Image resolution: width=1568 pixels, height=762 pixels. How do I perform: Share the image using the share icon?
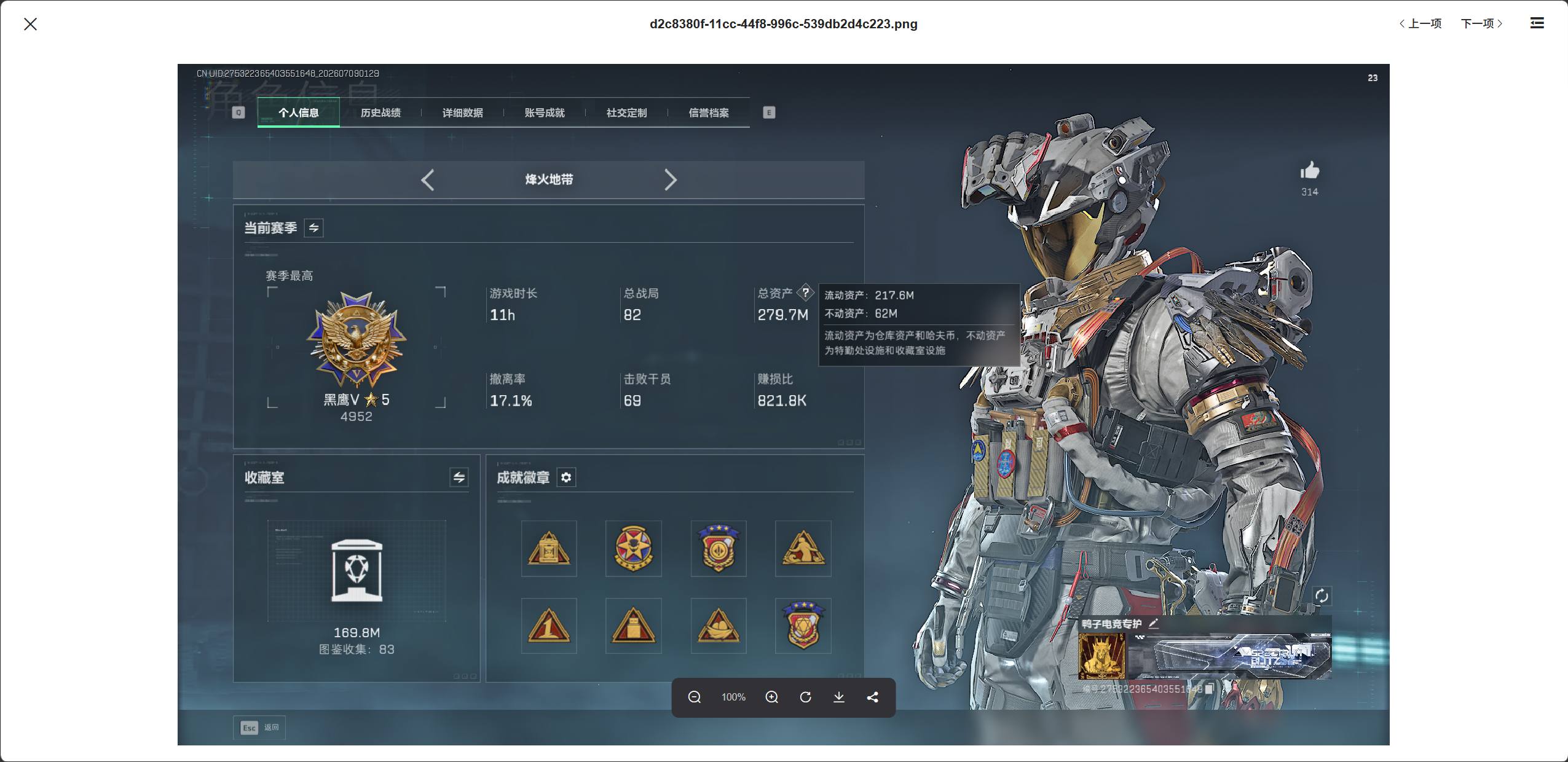point(872,697)
